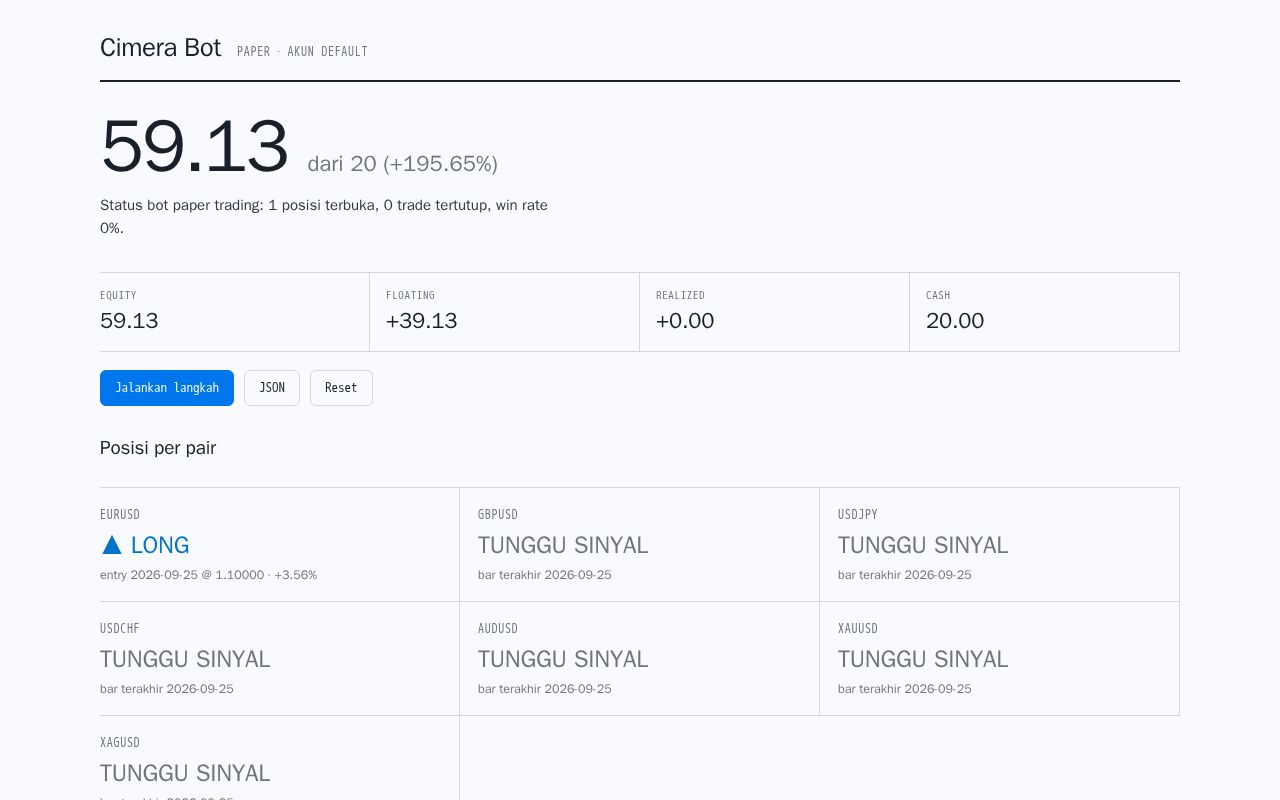Click bar terakhir date under AUDUSD

point(545,689)
